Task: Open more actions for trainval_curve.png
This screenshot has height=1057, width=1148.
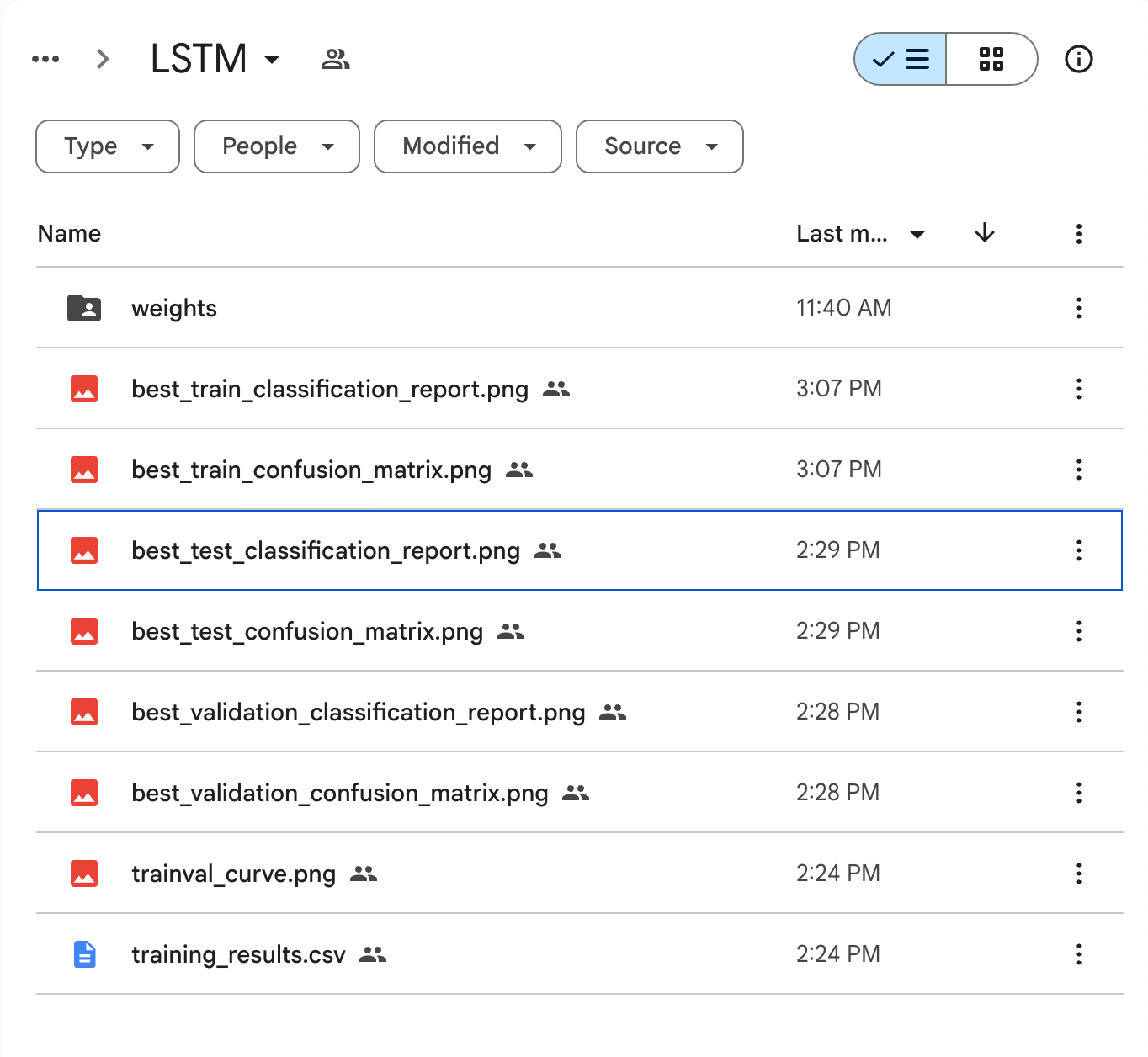Action: [x=1078, y=874]
